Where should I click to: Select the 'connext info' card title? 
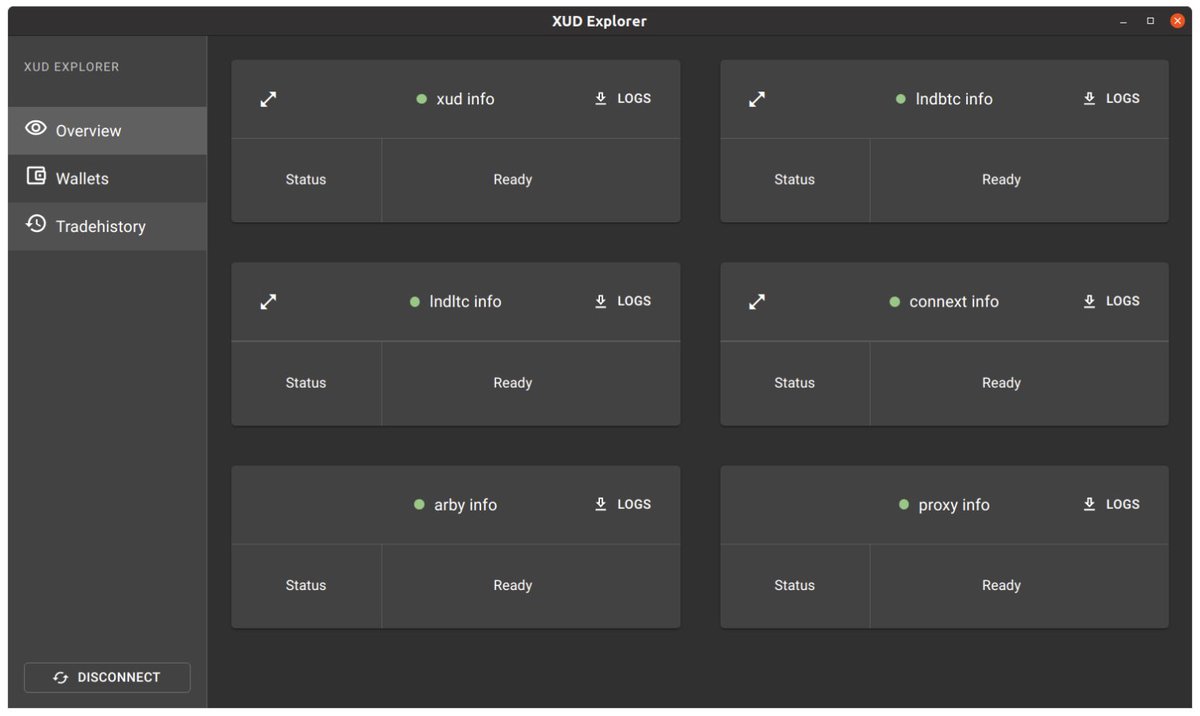[x=954, y=301]
